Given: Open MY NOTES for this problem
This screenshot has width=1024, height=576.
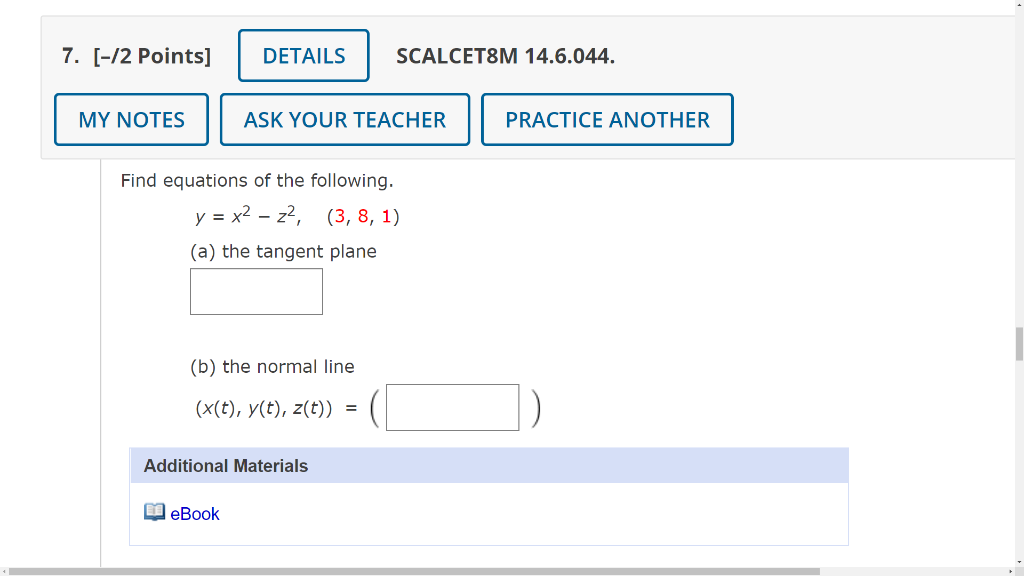Looking at the screenshot, I should coord(130,119).
